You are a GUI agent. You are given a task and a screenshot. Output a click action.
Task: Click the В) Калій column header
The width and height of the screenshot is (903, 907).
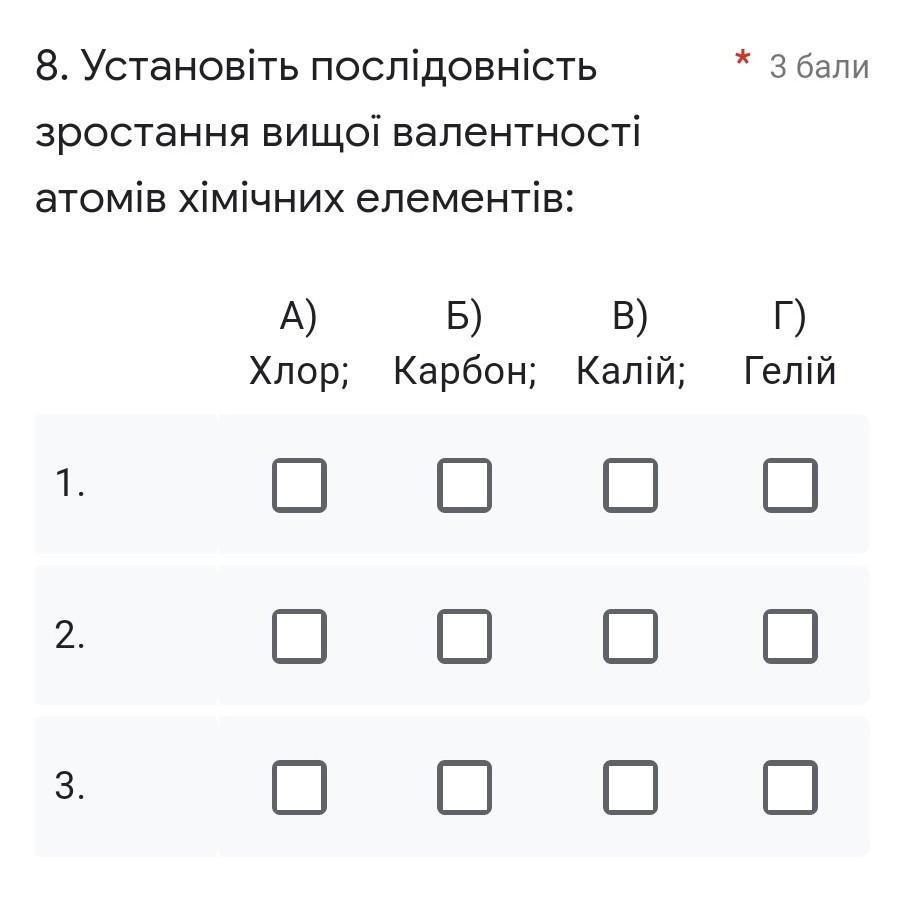pyautogui.click(x=630, y=344)
